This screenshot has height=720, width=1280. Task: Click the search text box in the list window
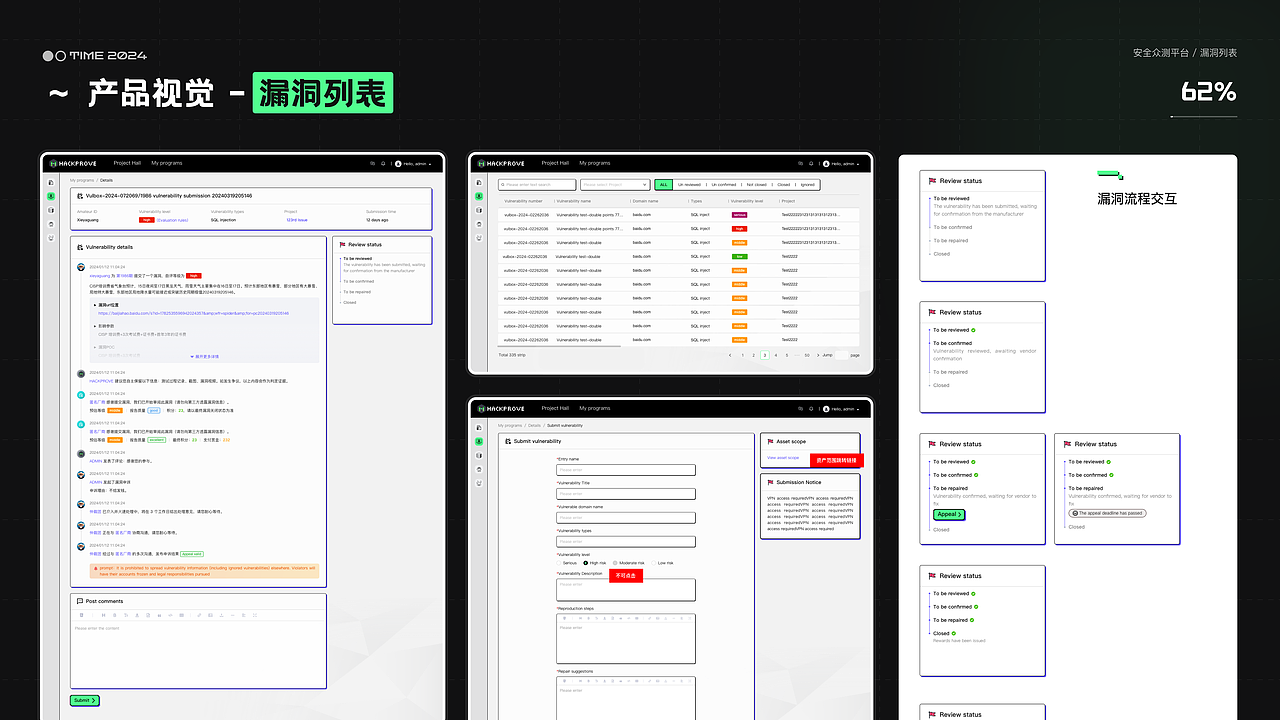click(x=537, y=185)
